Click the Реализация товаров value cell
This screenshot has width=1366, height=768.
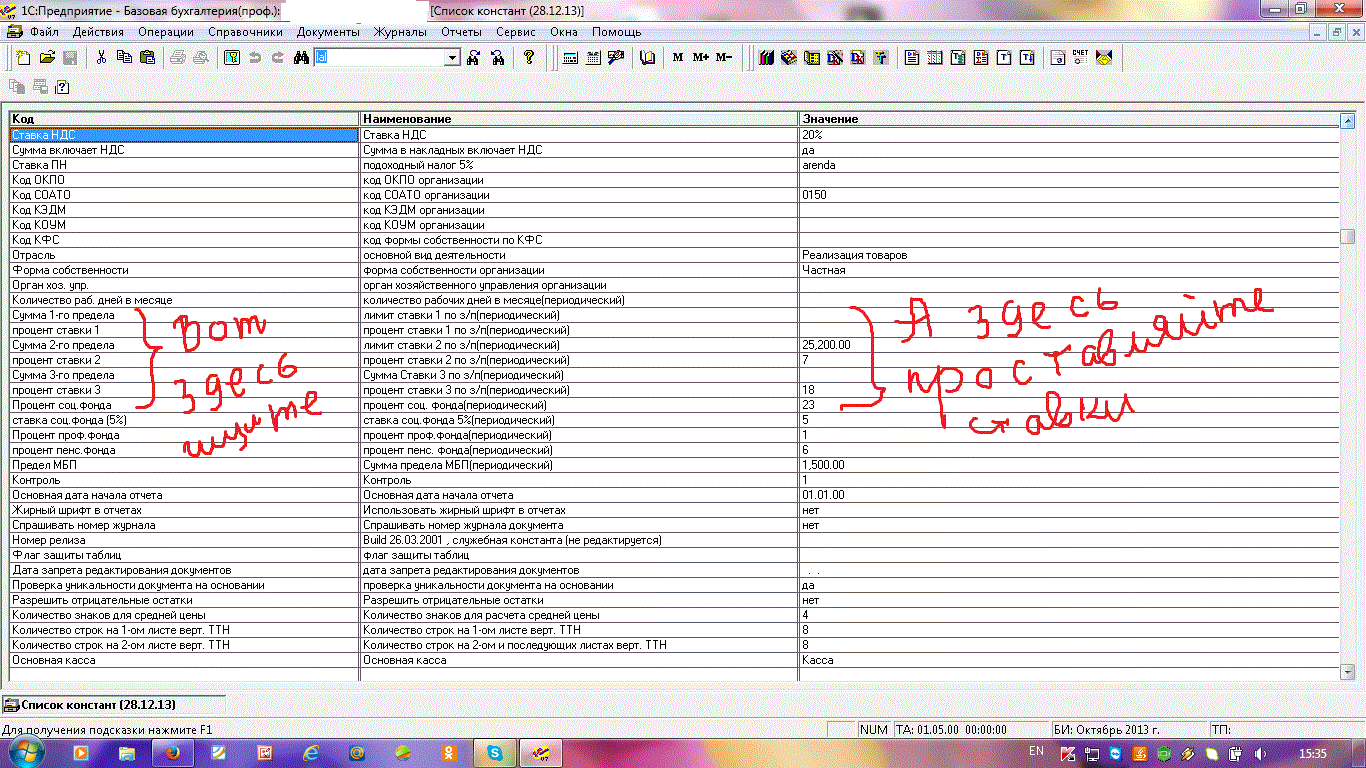pyautogui.click(x=1069, y=255)
